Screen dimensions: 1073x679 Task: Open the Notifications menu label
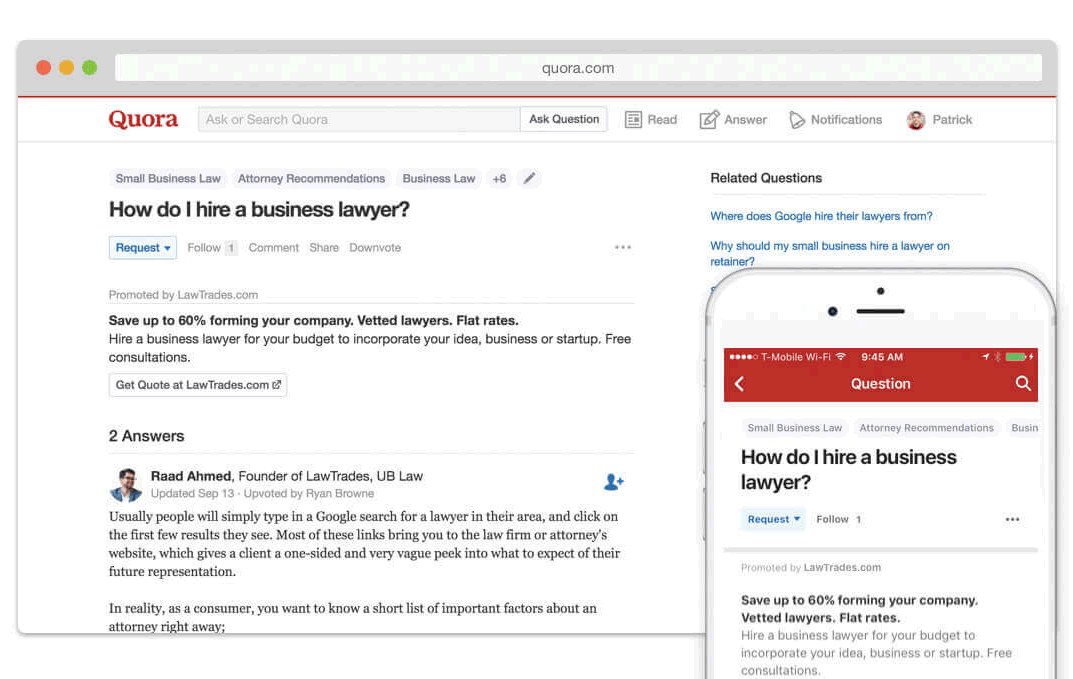(846, 120)
